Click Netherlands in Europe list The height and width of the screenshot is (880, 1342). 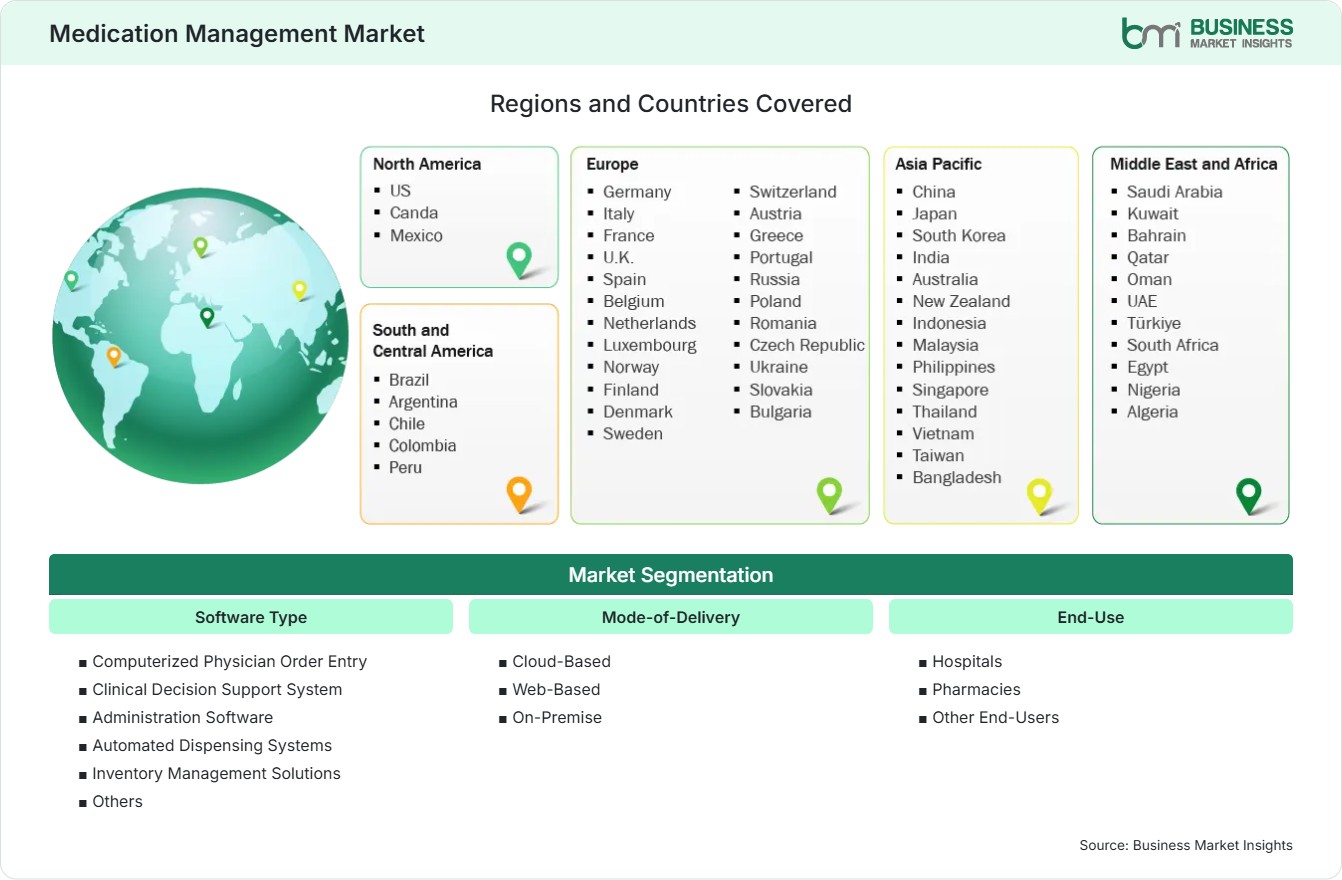pyautogui.click(x=649, y=323)
